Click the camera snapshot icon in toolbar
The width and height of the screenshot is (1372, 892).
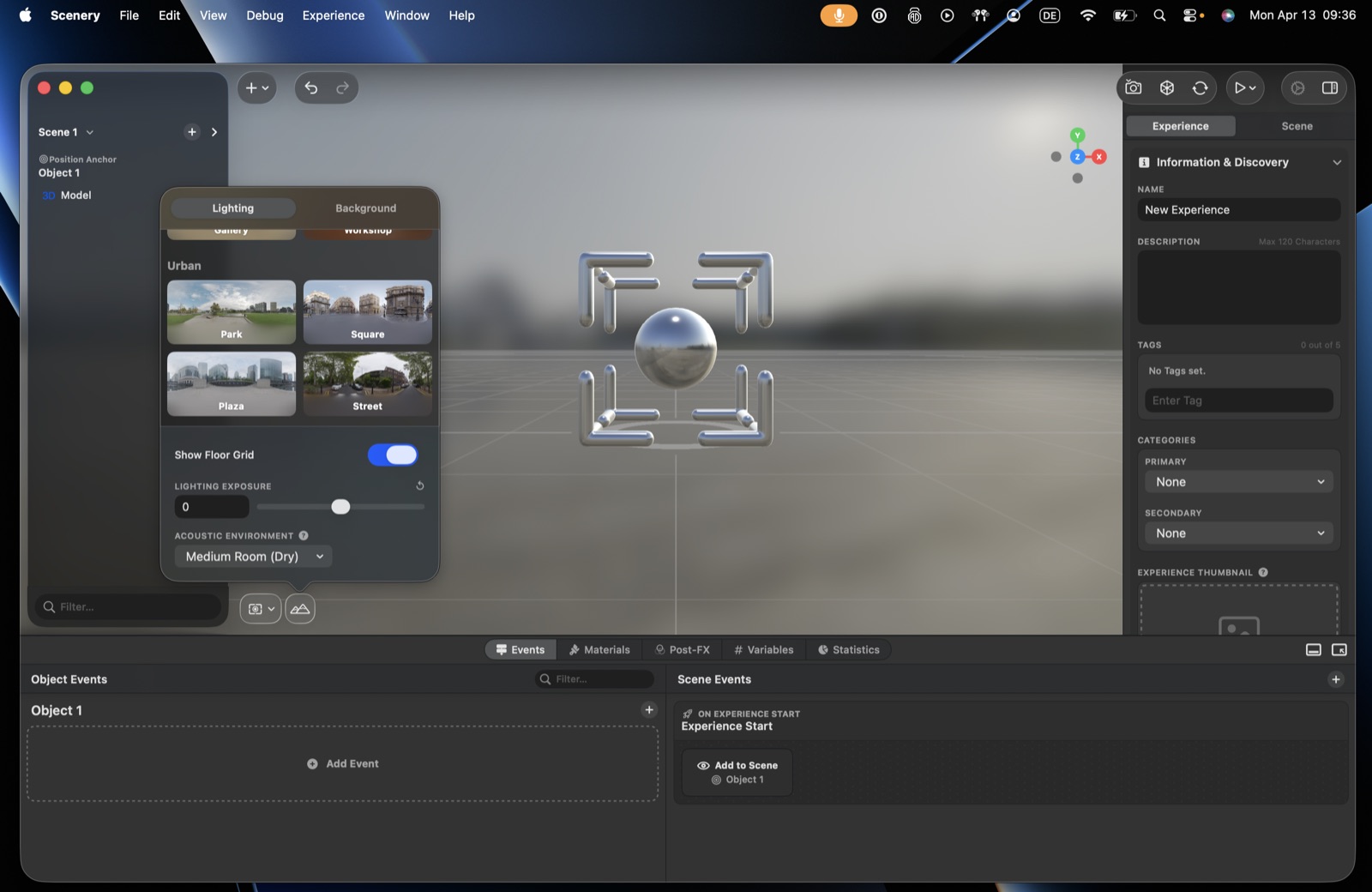(1134, 87)
